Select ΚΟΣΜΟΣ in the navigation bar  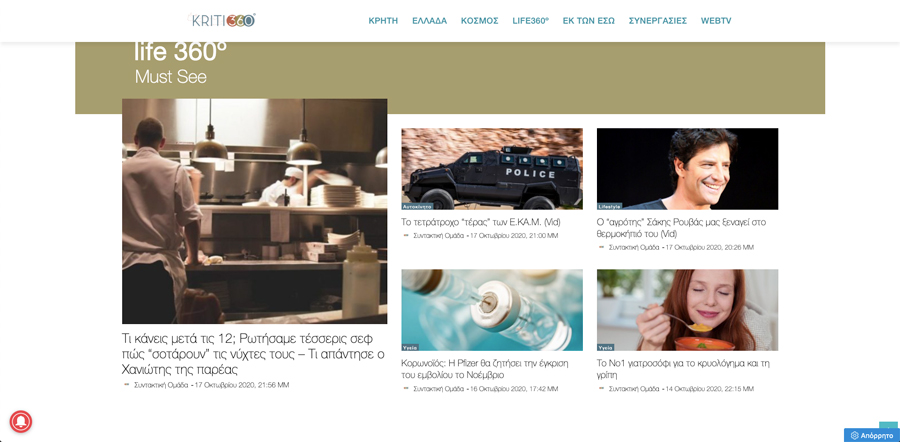(x=479, y=21)
